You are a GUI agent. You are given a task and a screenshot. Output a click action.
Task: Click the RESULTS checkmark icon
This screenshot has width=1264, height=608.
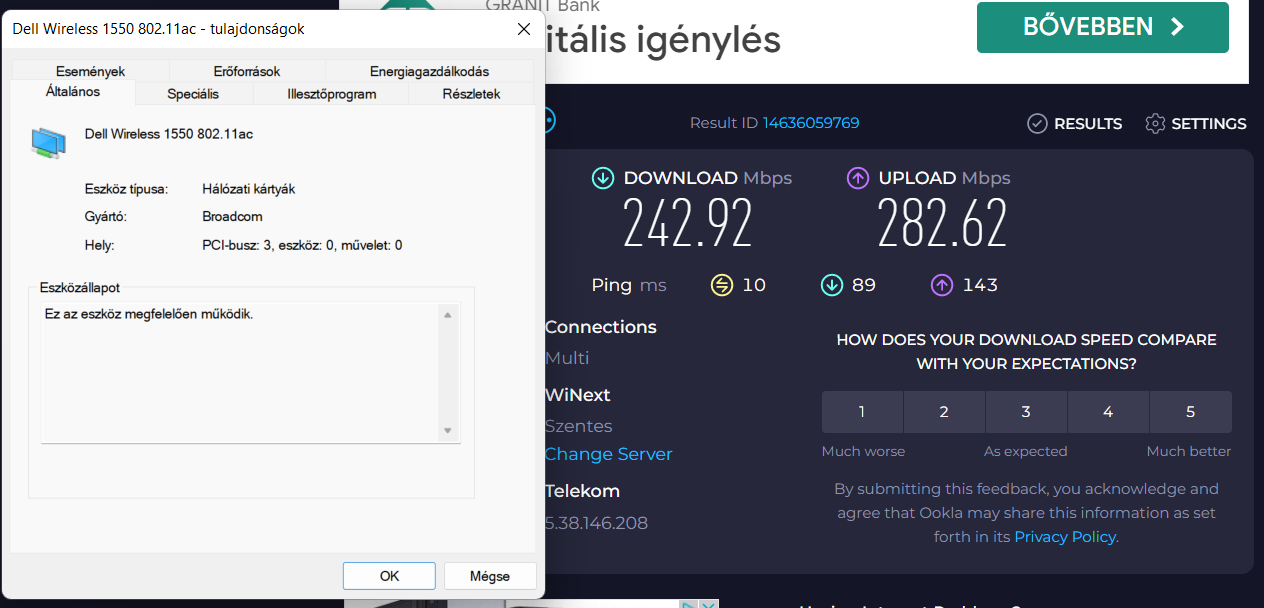click(x=1037, y=124)
